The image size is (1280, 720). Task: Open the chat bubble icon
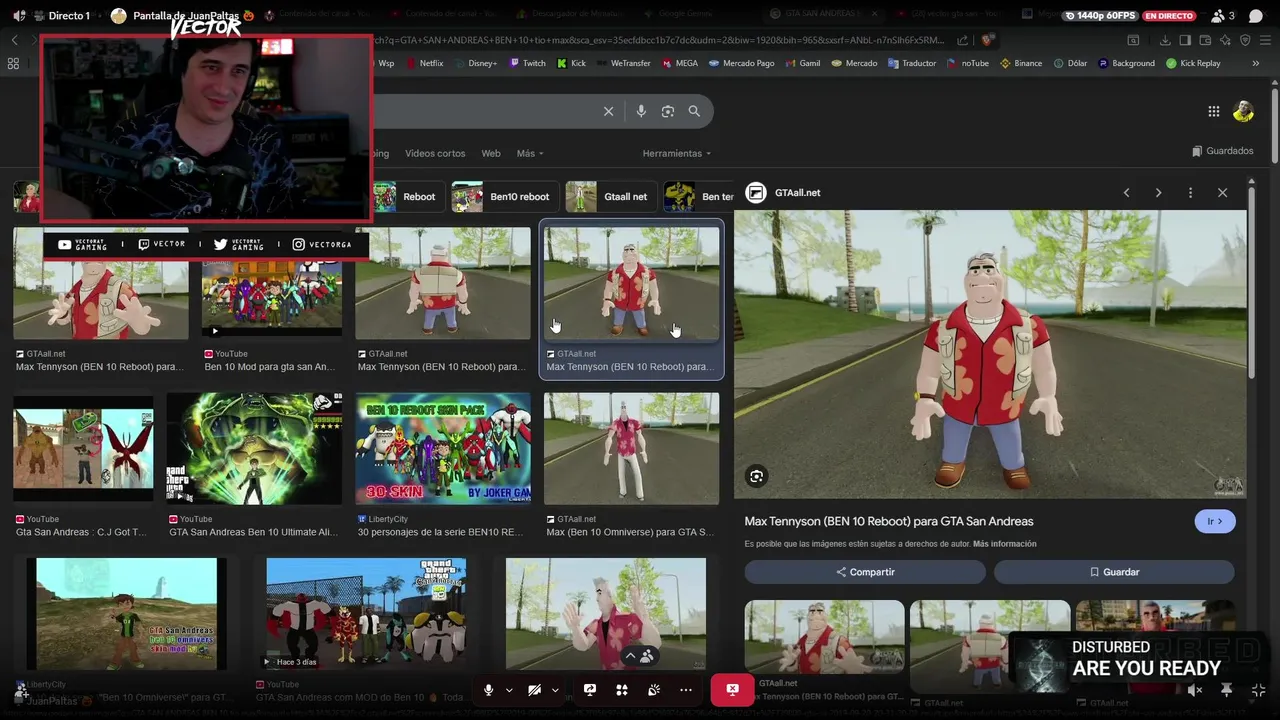(x=1256, y=16)
